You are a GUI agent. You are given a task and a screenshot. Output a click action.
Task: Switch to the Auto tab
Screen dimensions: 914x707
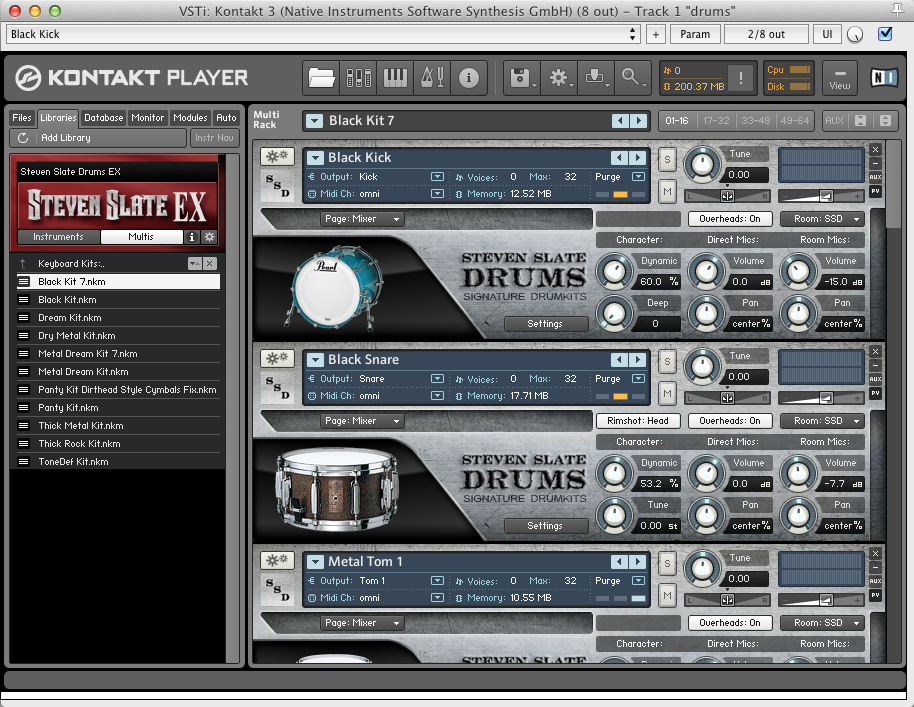tap(226, 118)
